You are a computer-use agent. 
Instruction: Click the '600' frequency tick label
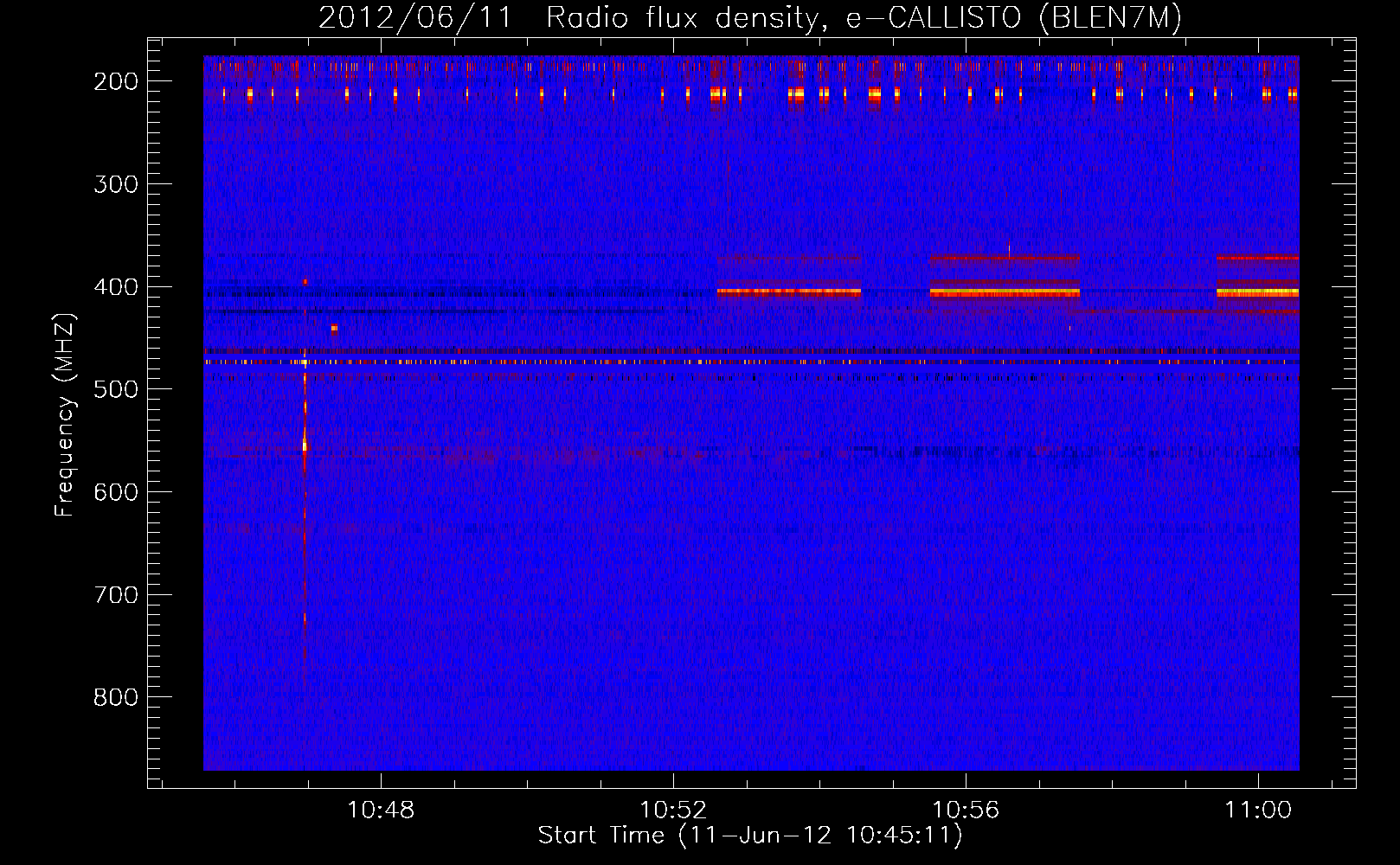pyautogui.click(x=116, y=492)
